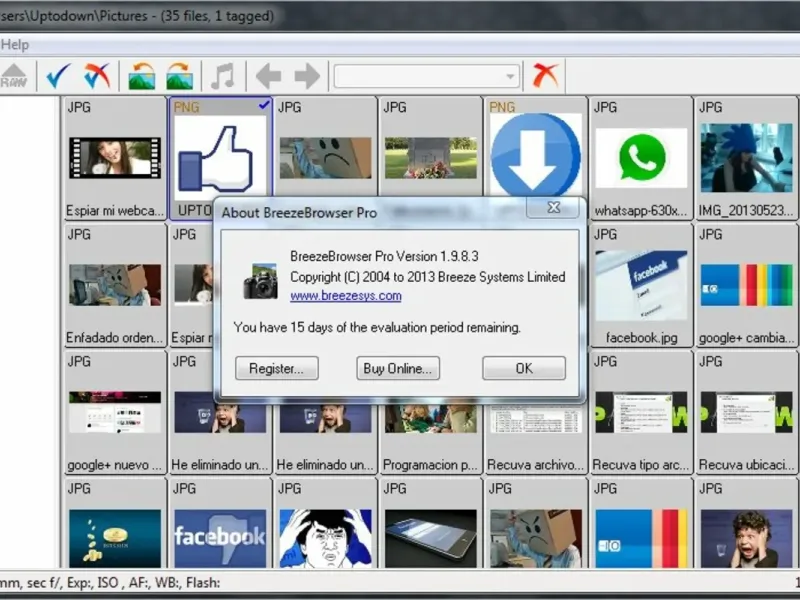Click the 'About BreezeBrowser Pro' dialog title

click(x=299, y=213)
